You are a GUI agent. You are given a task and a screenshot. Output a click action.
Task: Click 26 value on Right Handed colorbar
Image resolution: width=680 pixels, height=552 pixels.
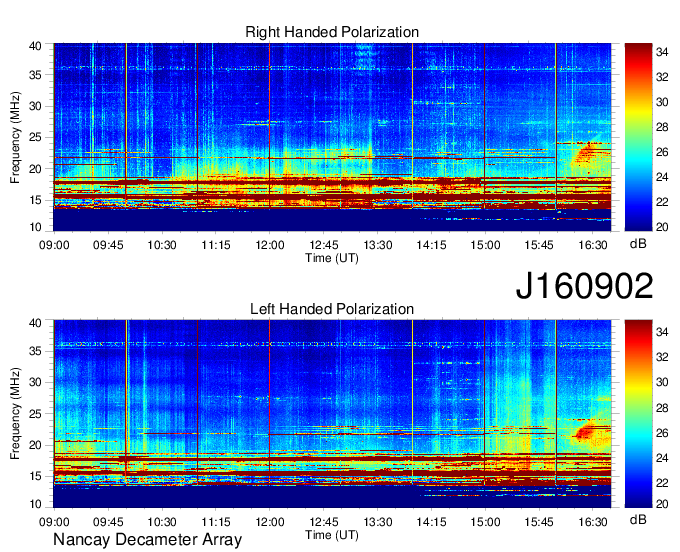pyautogui.click(x=662, y=152)
